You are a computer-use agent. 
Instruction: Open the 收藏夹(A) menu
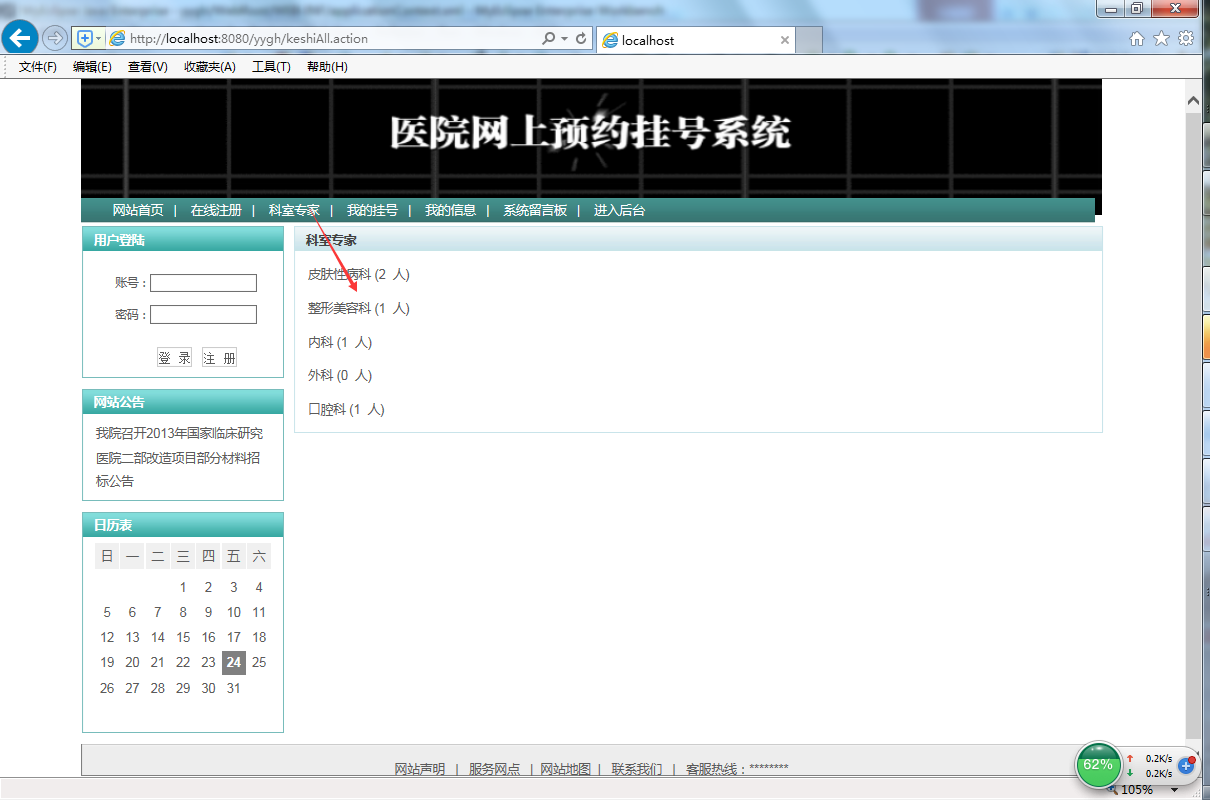point(210,67)
